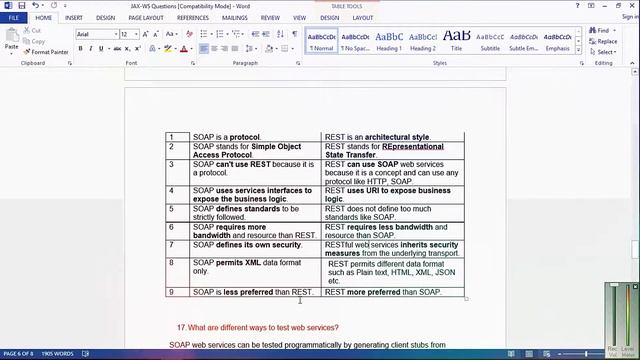Image resolution: width=640 pixels, height=360 pixels.
Task: Click the 1905 WORDS count
Action: [58, 353]
